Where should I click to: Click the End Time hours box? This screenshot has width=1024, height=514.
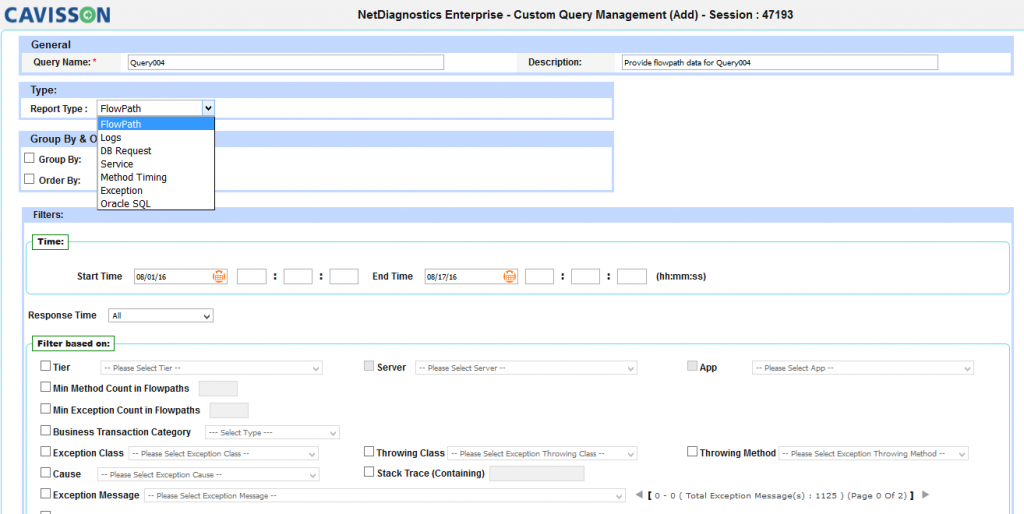tap(539, 276)
